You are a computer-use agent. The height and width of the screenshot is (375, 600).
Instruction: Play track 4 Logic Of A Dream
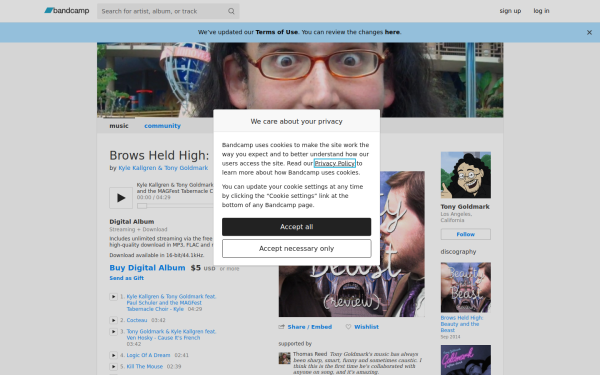113,355
